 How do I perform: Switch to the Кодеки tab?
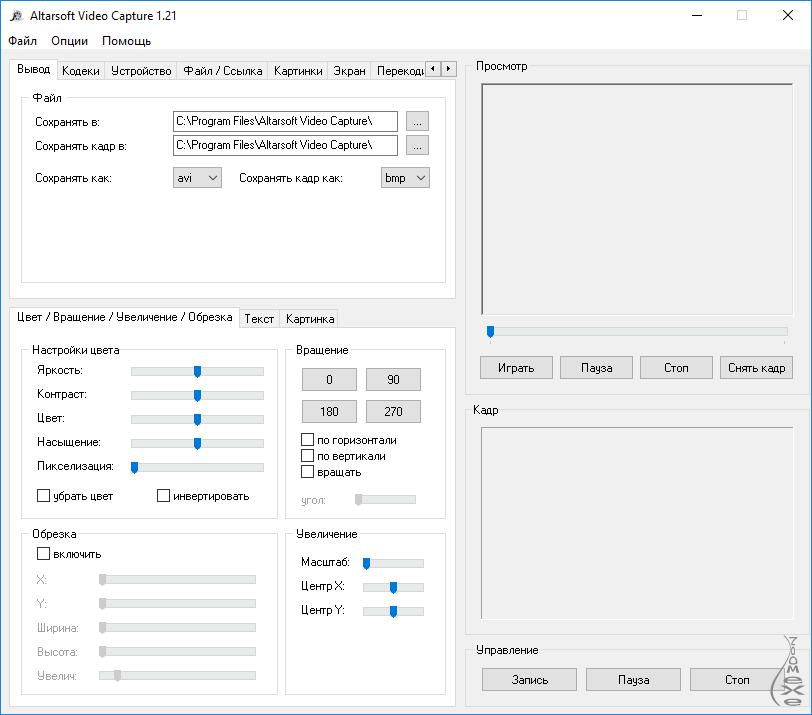(x=81, y=71)
